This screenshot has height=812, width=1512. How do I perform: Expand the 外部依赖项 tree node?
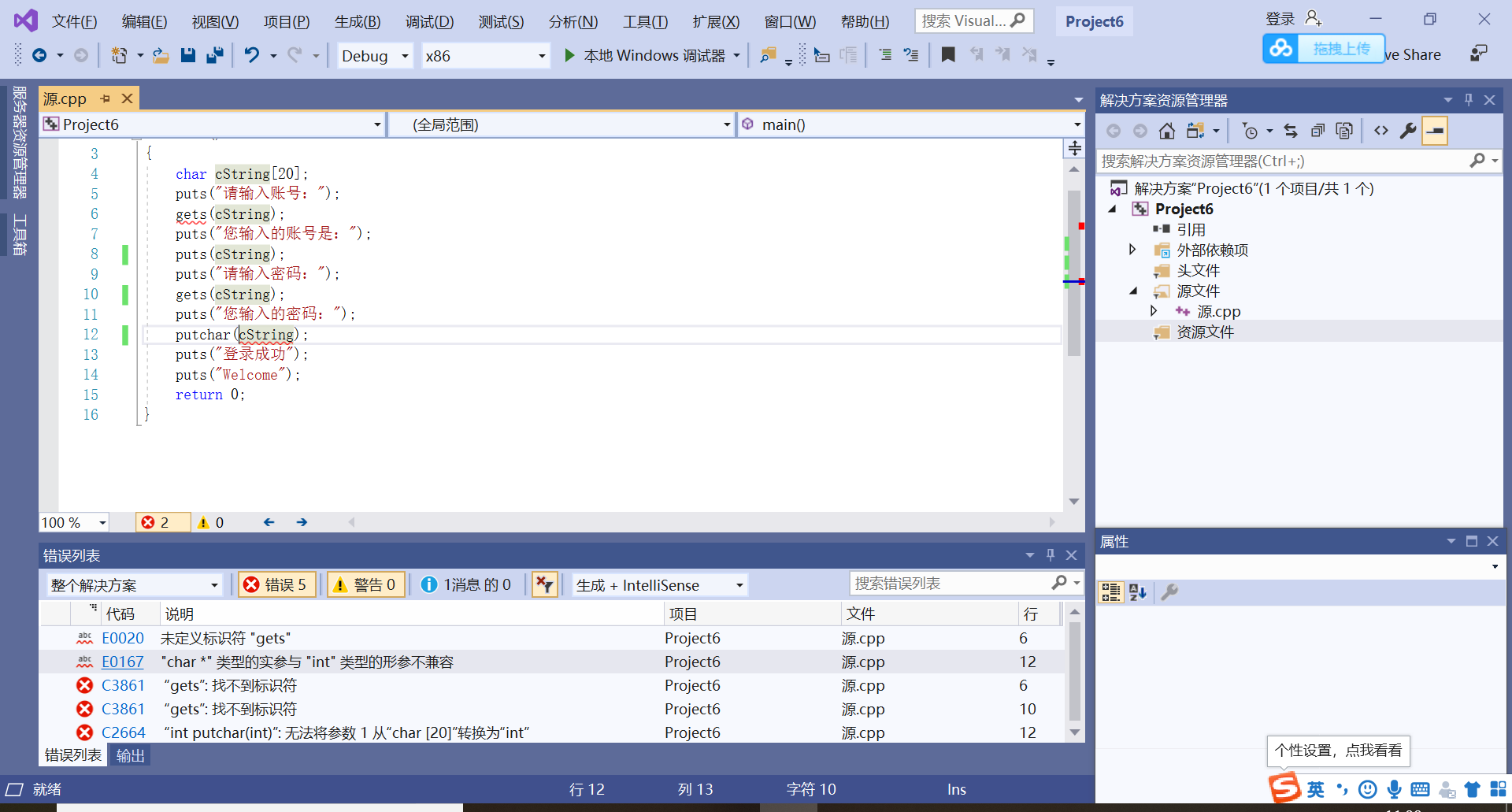point(1132,250)
